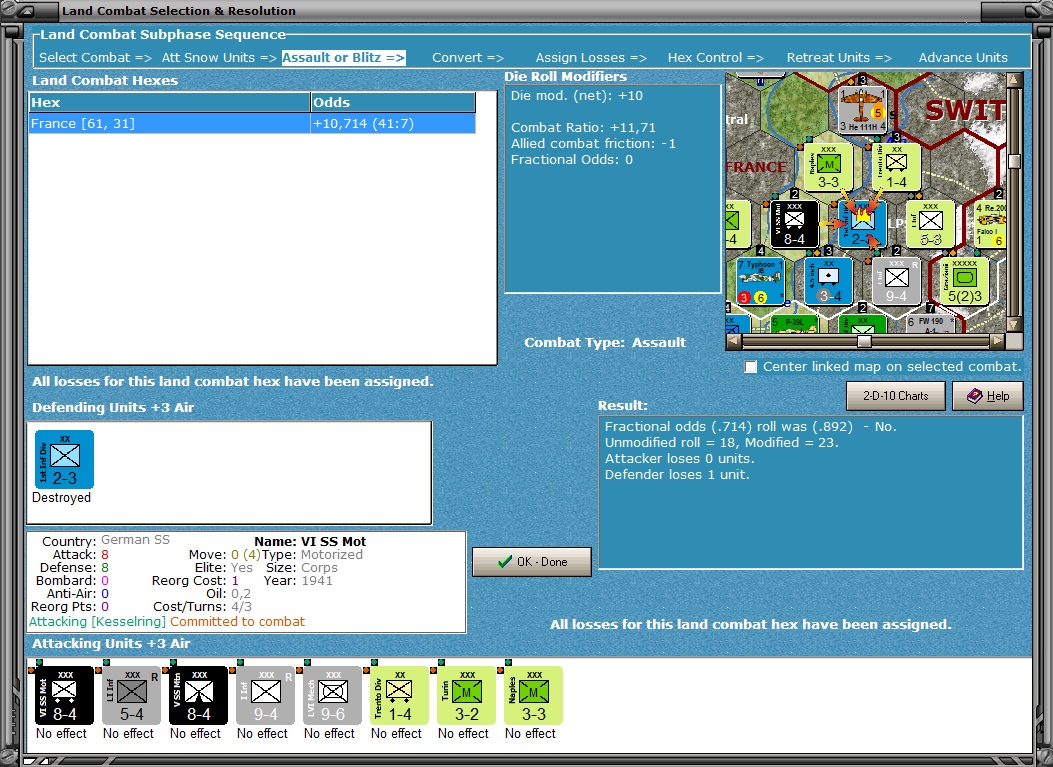Select the destroyed 1st Inf Div 2-3 defender
Screen dimensions: 1053x767
coord(64,460)
